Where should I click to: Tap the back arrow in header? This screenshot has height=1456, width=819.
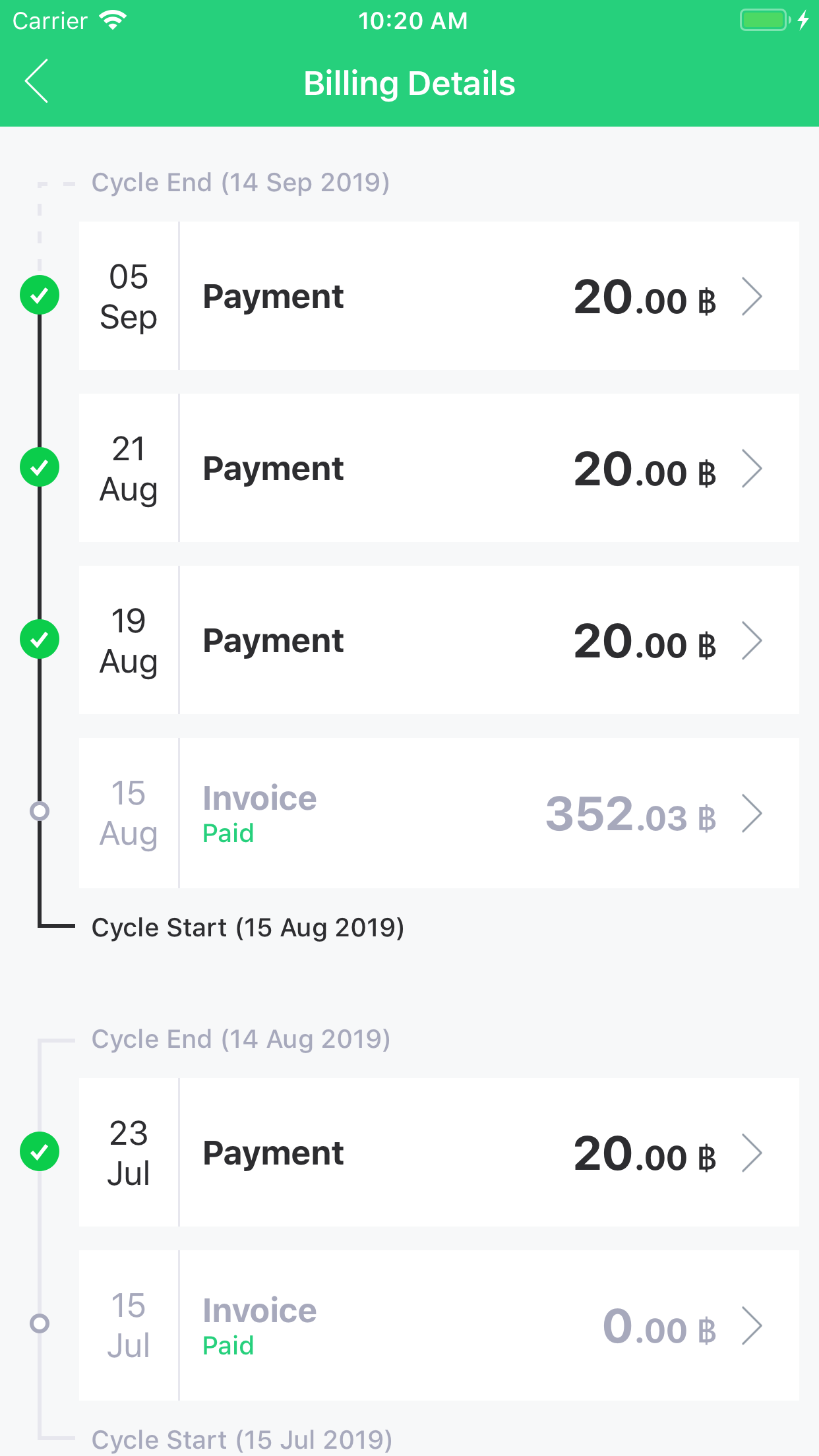click(x=37, y=81)
